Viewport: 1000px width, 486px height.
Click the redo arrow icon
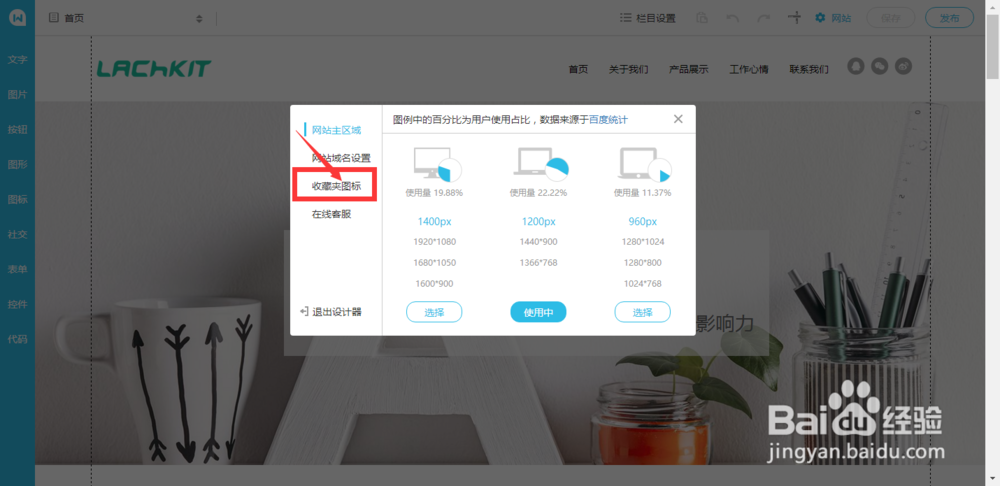763,18
